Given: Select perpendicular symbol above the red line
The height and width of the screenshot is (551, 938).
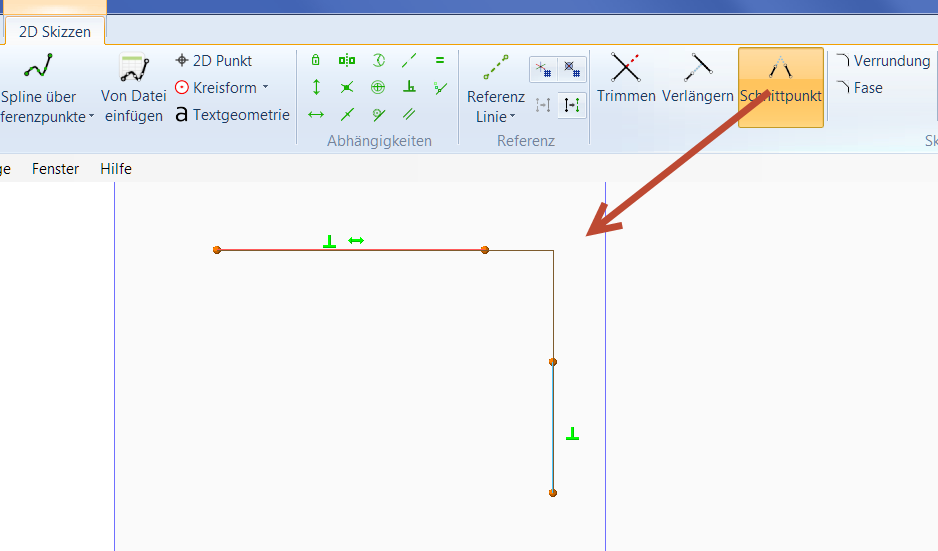Looking at the screenshot, I should (329, 241).
